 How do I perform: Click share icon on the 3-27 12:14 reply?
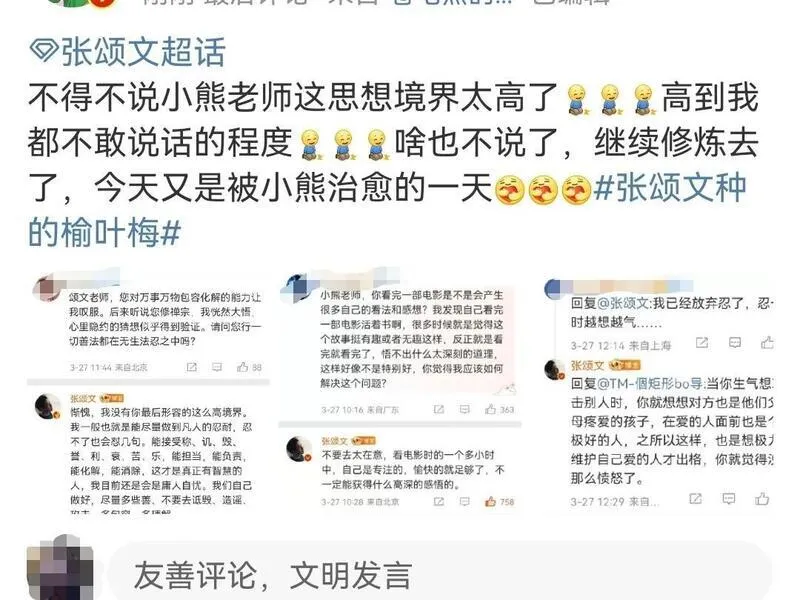pyautogui.click(x=702, y=343)
